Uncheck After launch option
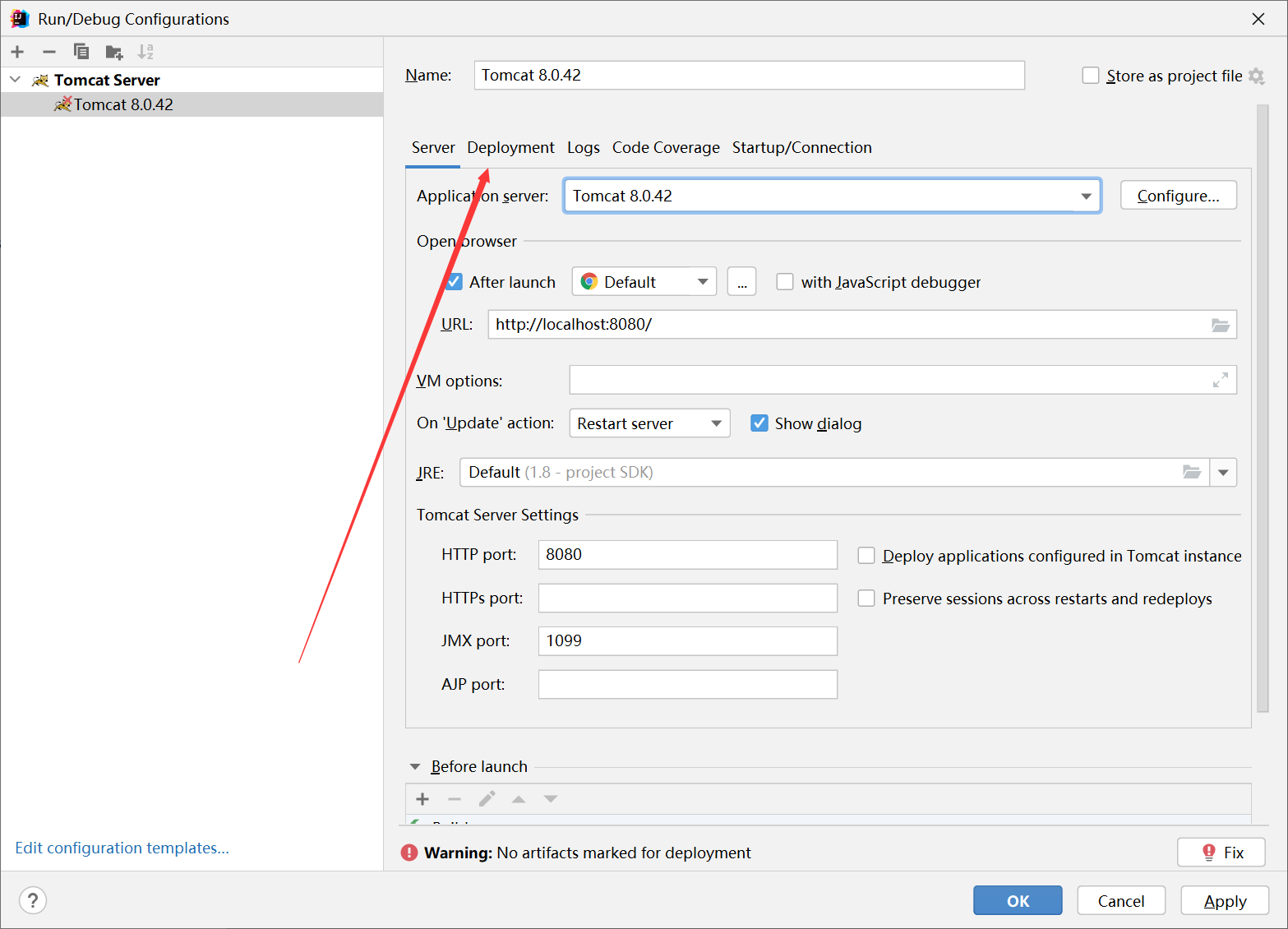This screenshot has height=929, width=1288. coord(454,282)
